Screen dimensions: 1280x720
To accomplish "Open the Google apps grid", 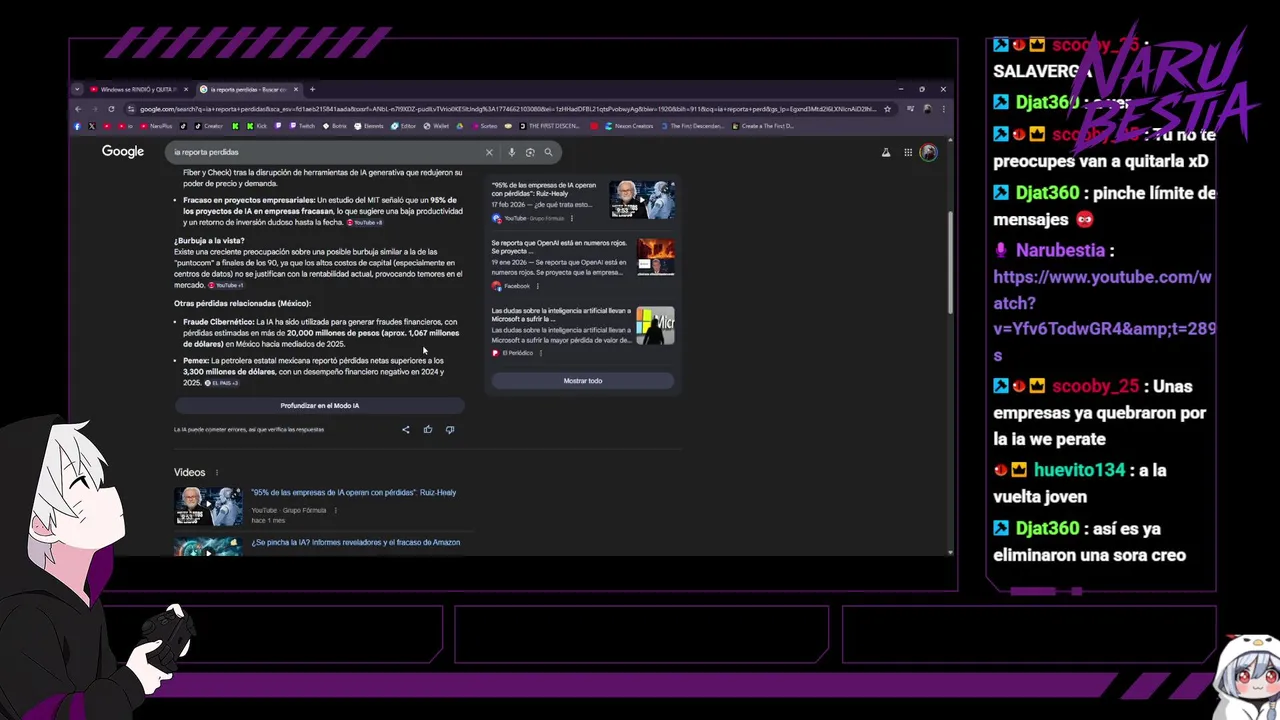I will (908, 152).
